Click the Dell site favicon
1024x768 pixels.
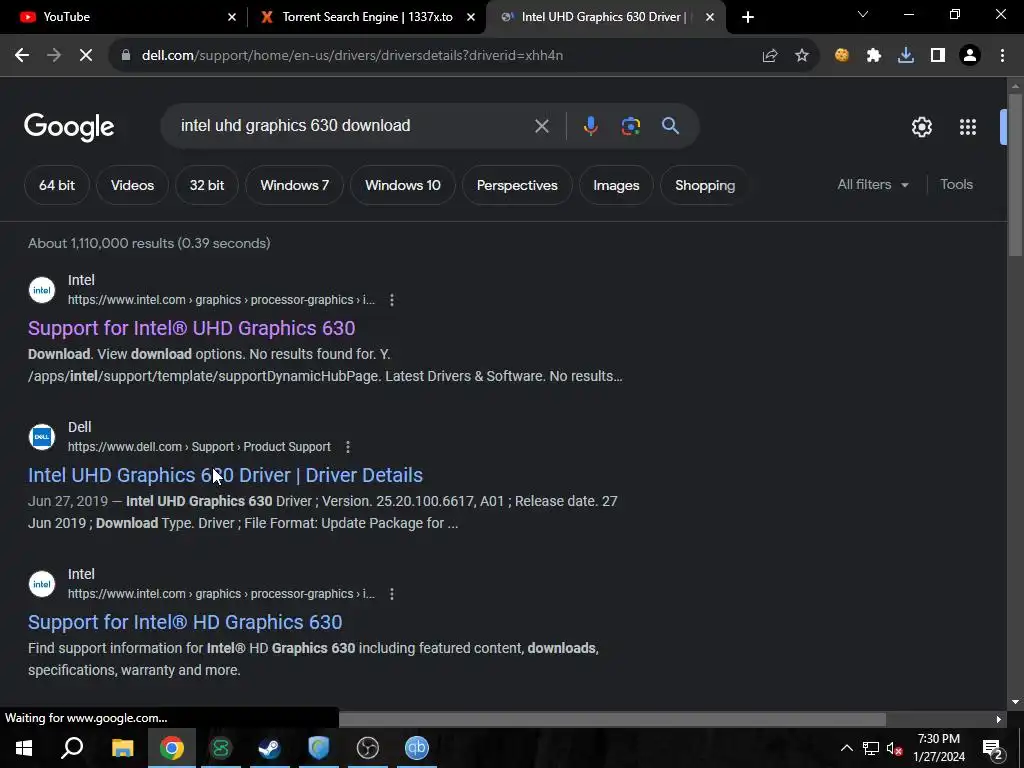click(x=42, y=437)
